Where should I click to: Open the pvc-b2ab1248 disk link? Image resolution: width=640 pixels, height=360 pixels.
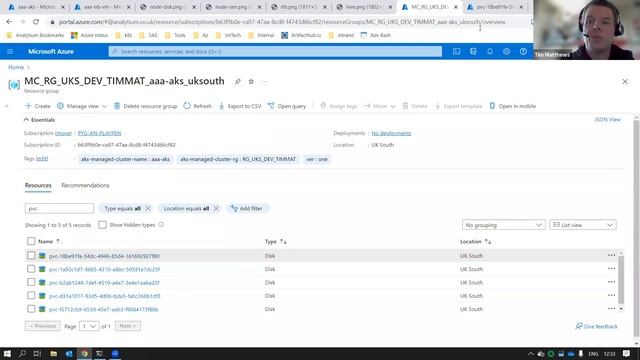click(x=104, y=282)
